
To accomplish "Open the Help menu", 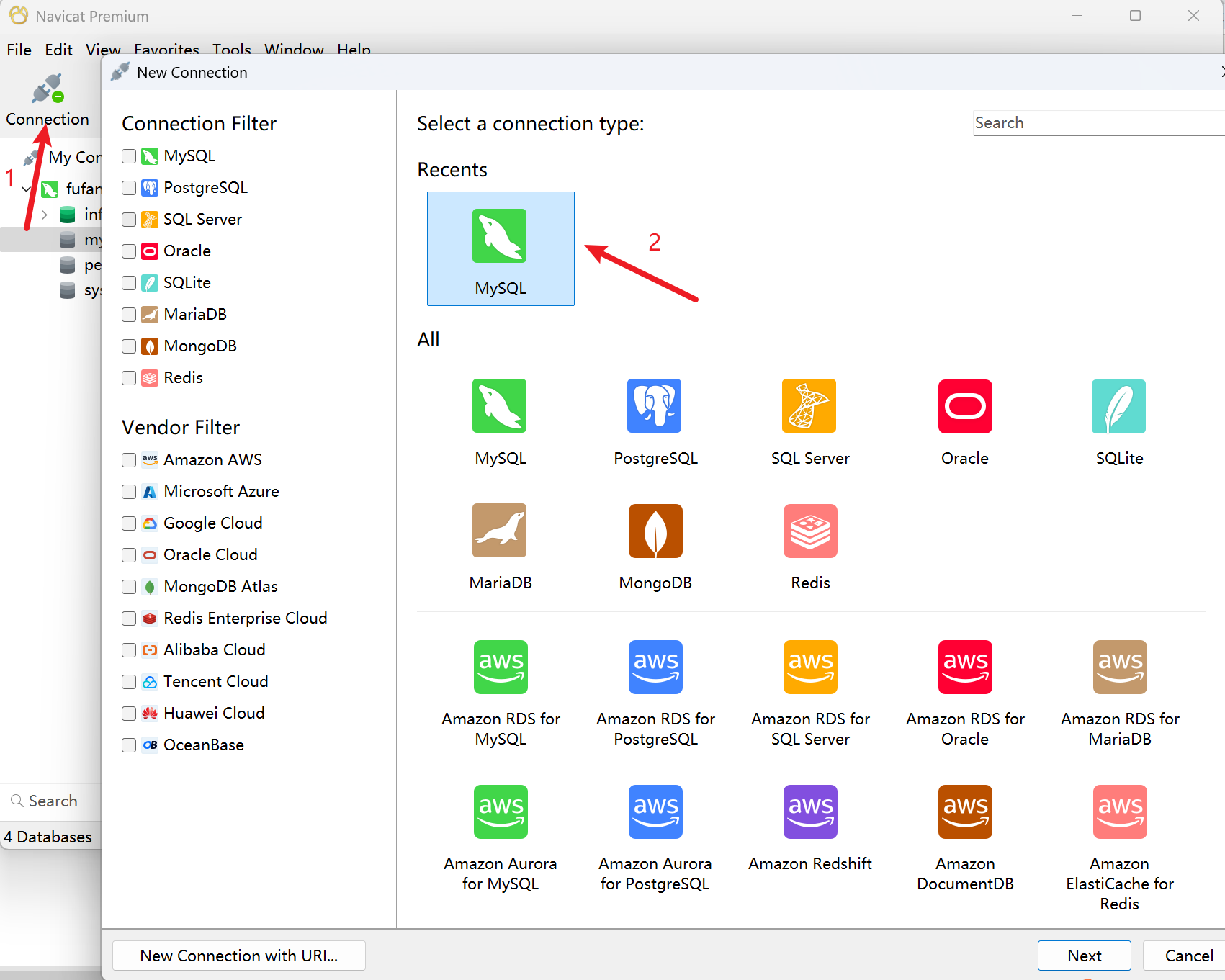I will pos(354,50).
